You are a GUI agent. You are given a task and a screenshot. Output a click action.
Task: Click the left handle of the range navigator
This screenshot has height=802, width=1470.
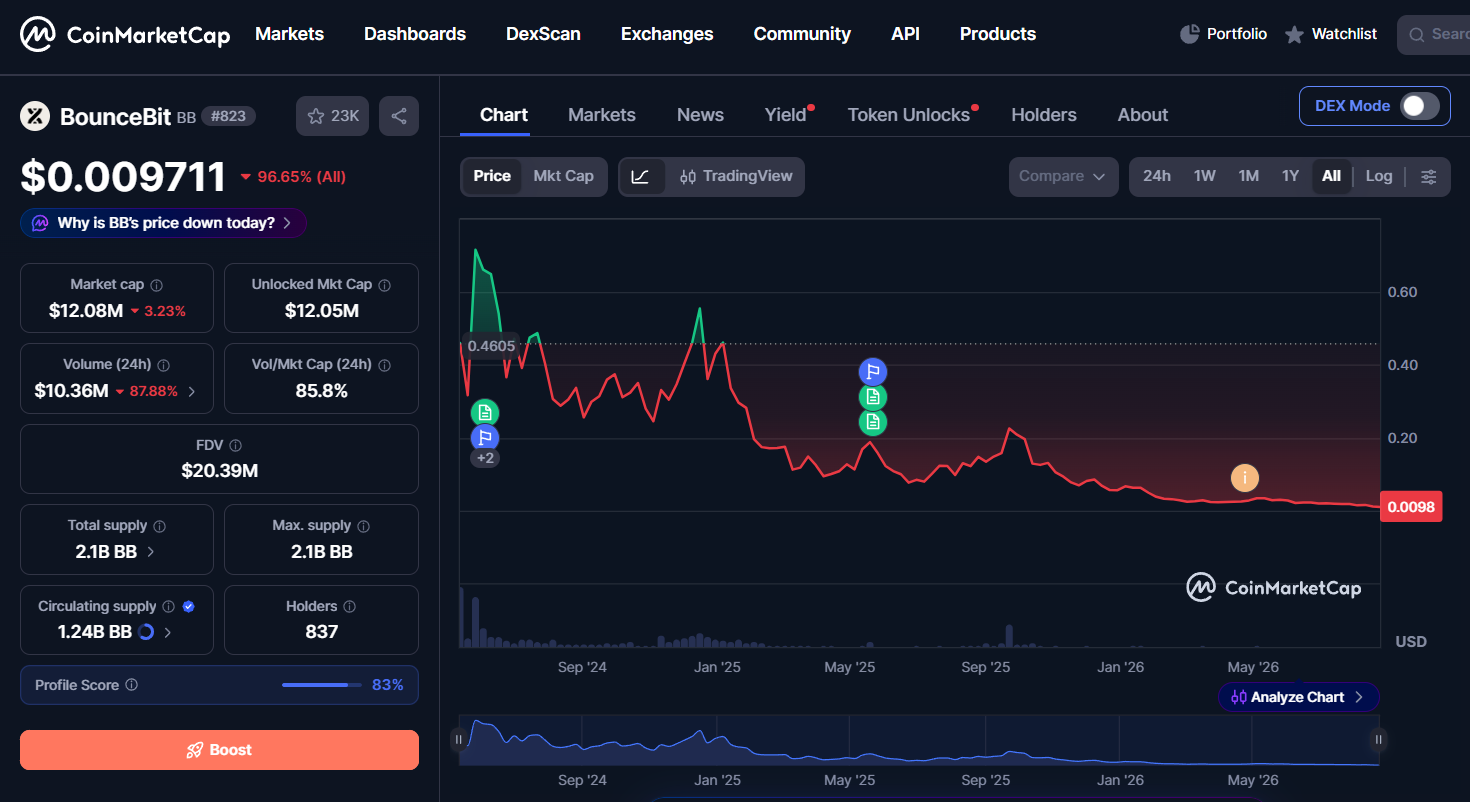coord(459,740)
